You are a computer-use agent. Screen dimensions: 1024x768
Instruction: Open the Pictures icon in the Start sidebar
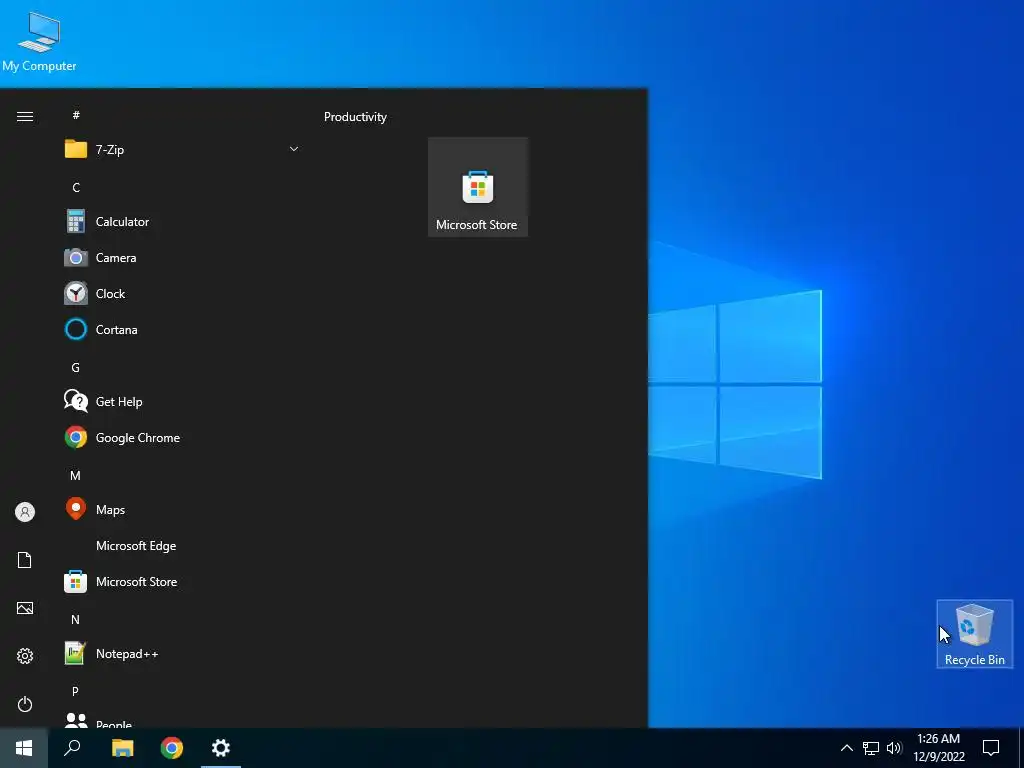tap(25, 608)
